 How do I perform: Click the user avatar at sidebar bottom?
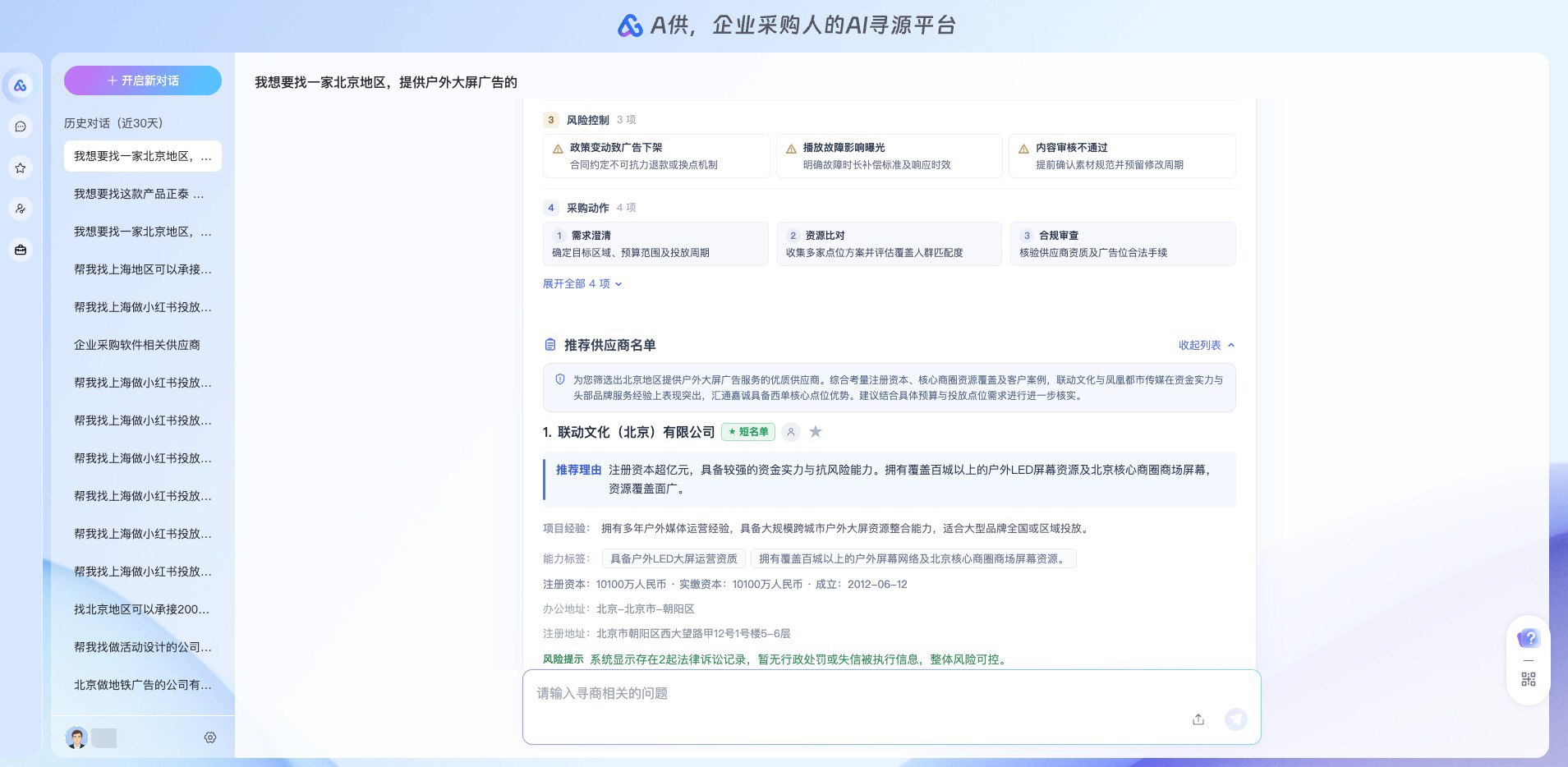pos(76,737)
